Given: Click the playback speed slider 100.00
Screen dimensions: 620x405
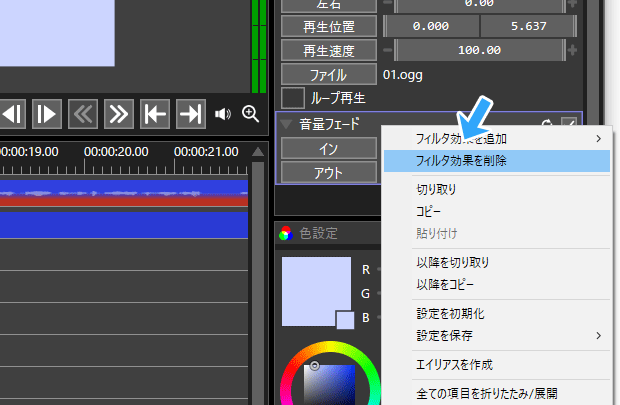Looking at the screenshot, I should coord(480,50).
